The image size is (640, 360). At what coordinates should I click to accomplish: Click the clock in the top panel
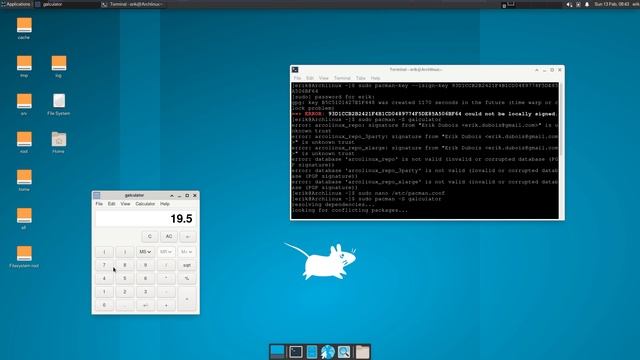point(611,4)
